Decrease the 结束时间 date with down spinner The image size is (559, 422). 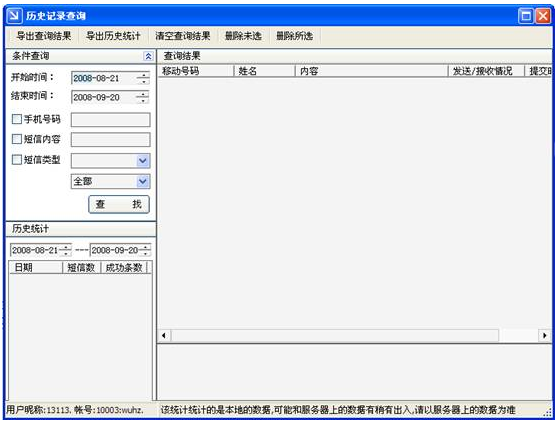pyautogui.click(x=144, y=101)
